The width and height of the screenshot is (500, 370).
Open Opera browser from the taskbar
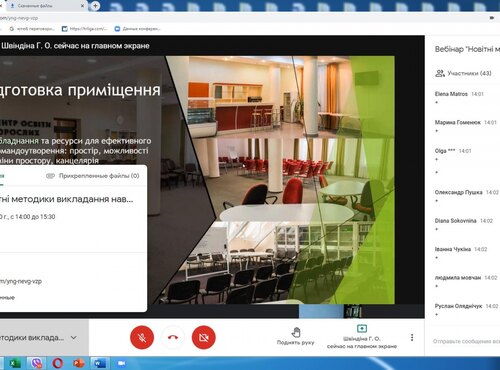[57, 363]
